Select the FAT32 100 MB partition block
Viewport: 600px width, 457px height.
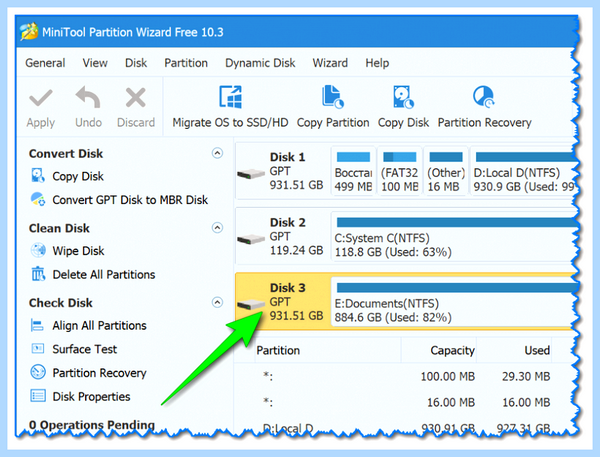coord(399,171)
